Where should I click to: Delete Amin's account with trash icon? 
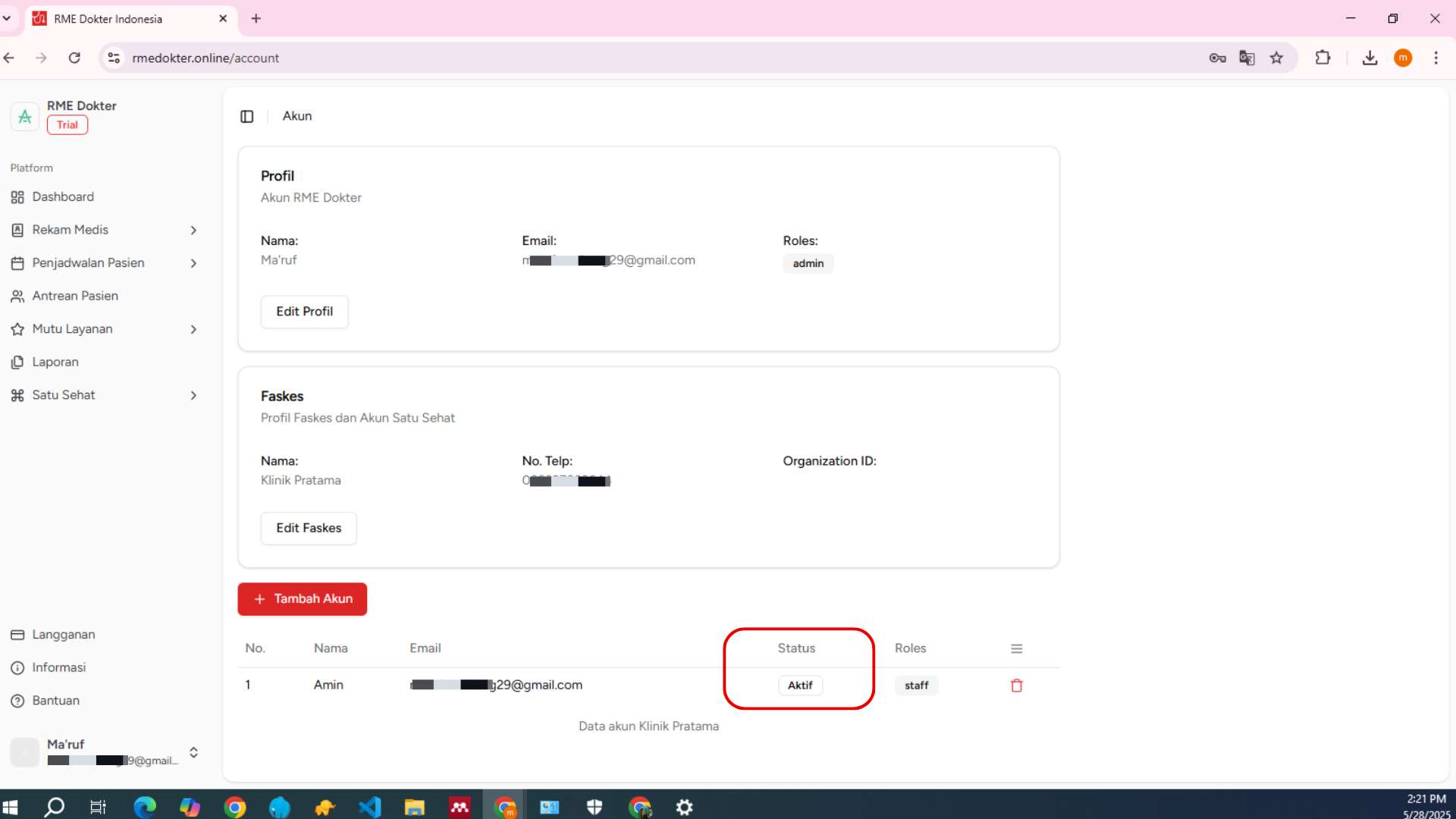click(1017, 686)
